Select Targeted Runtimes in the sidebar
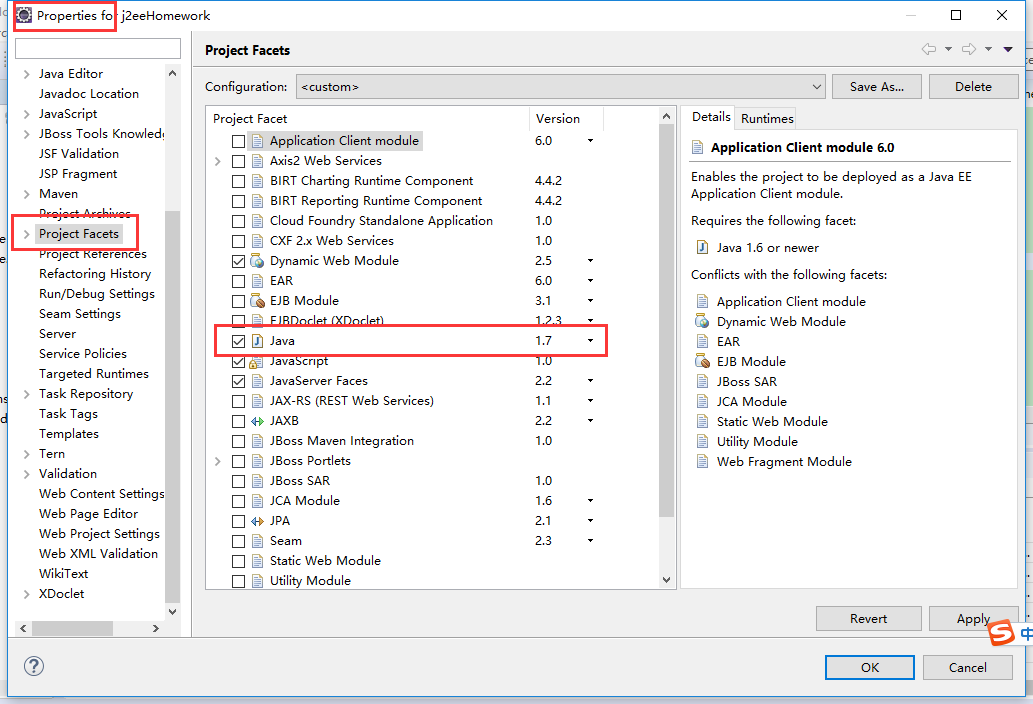1033x704 pixels. pos(94,374)
